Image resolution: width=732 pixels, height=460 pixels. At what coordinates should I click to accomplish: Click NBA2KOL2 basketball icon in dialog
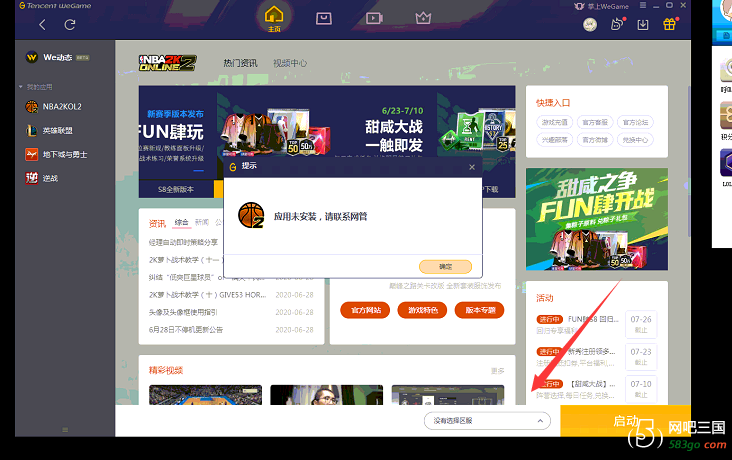tap(251, 215)
